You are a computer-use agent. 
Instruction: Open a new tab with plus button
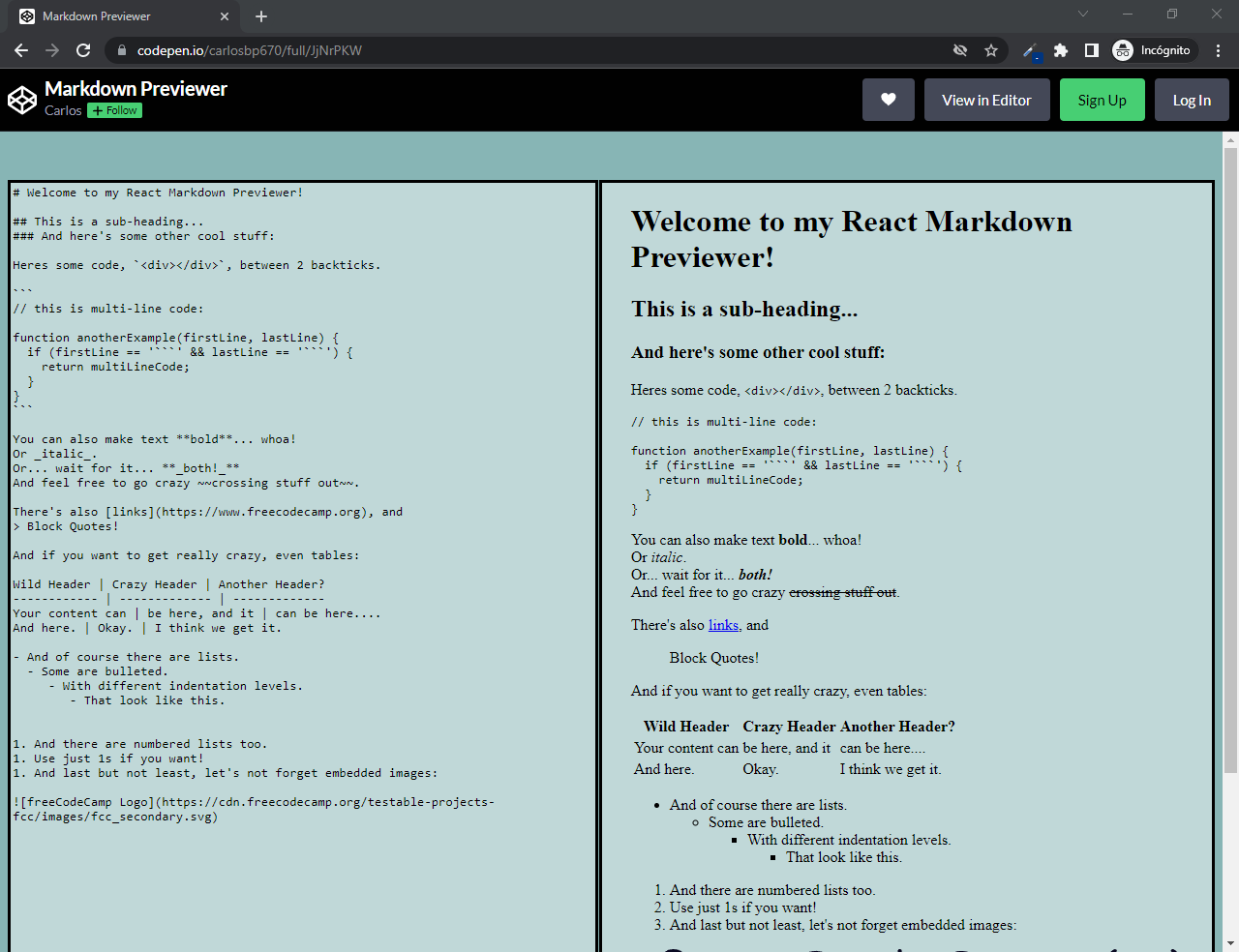click(x=261, y=16)
